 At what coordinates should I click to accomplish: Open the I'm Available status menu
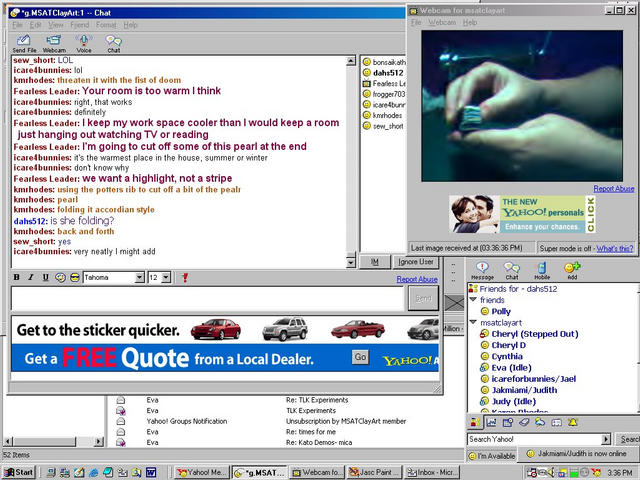pyautogui.click(x=491, y=456)
